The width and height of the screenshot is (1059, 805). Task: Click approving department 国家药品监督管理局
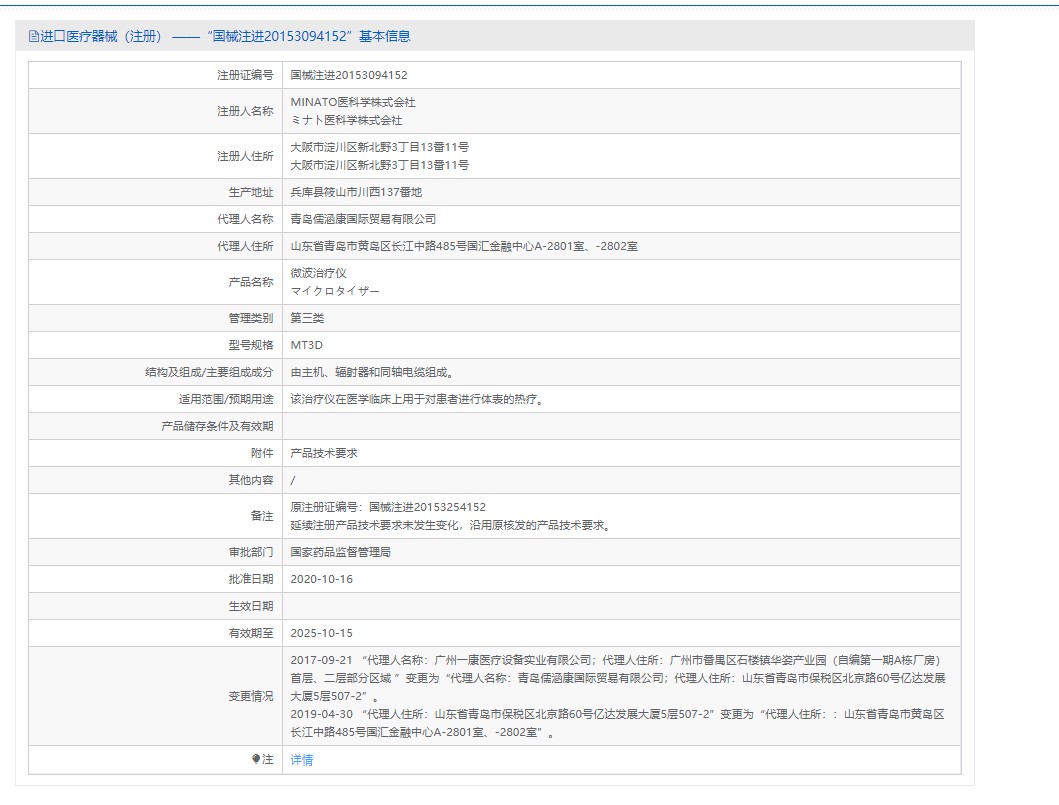340,552
